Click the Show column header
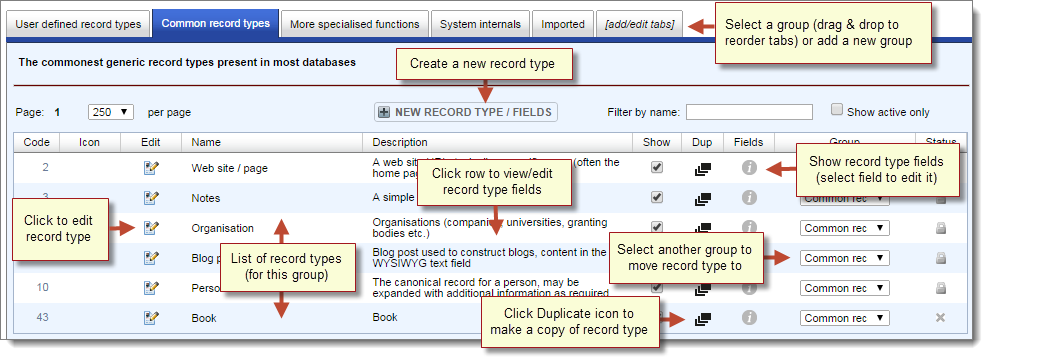 click(657, 142)
